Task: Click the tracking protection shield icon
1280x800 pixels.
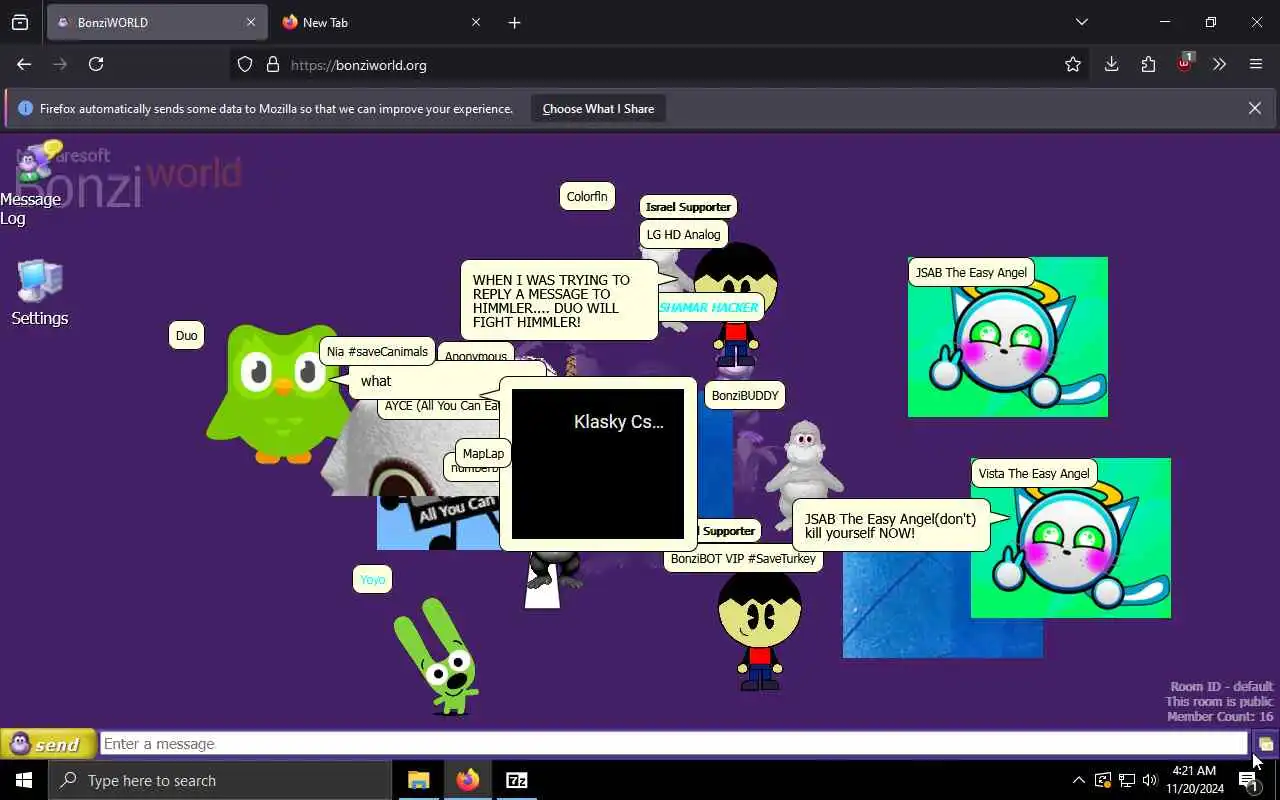Action: click(x=245, y=64)
